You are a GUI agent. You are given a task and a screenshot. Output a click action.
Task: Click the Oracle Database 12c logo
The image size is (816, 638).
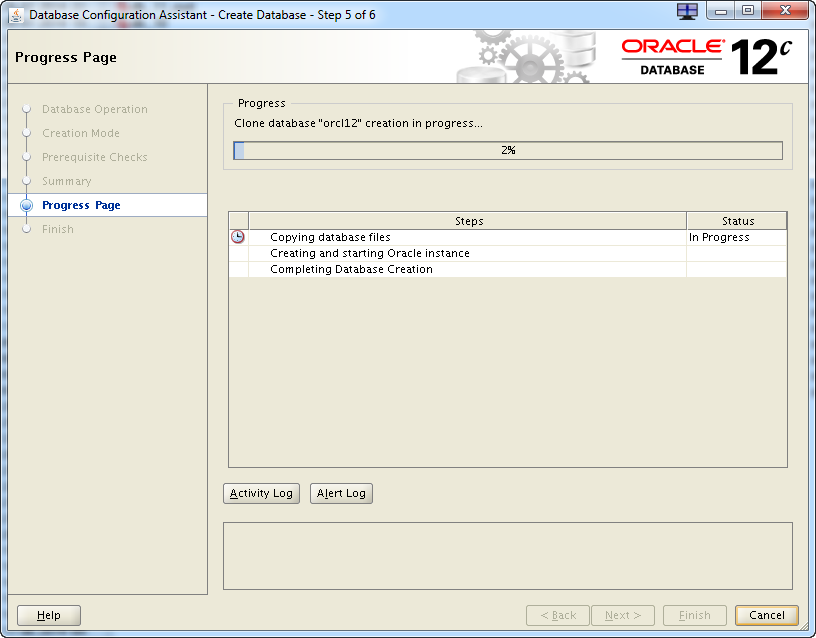706,57
